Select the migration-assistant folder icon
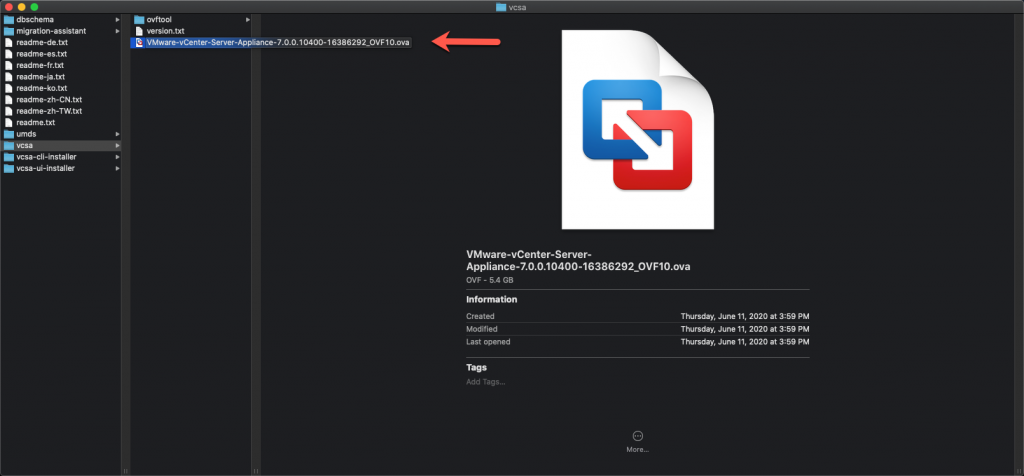This screenshot has height=476, width=1024. coord(9,31)
